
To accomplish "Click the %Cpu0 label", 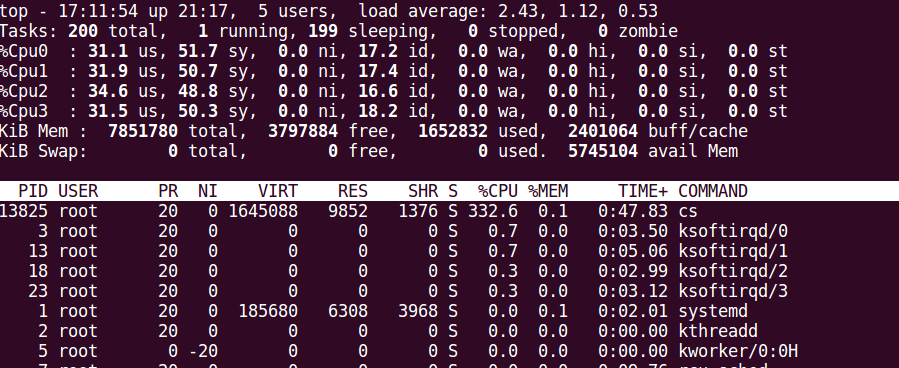I will (24, 52).
